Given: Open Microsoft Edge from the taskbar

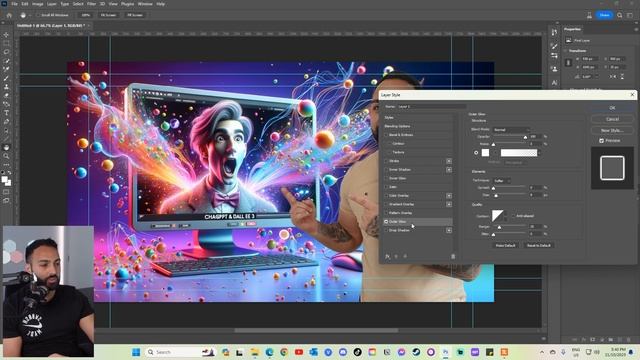Looking at the screenshot, I should 269,352.
